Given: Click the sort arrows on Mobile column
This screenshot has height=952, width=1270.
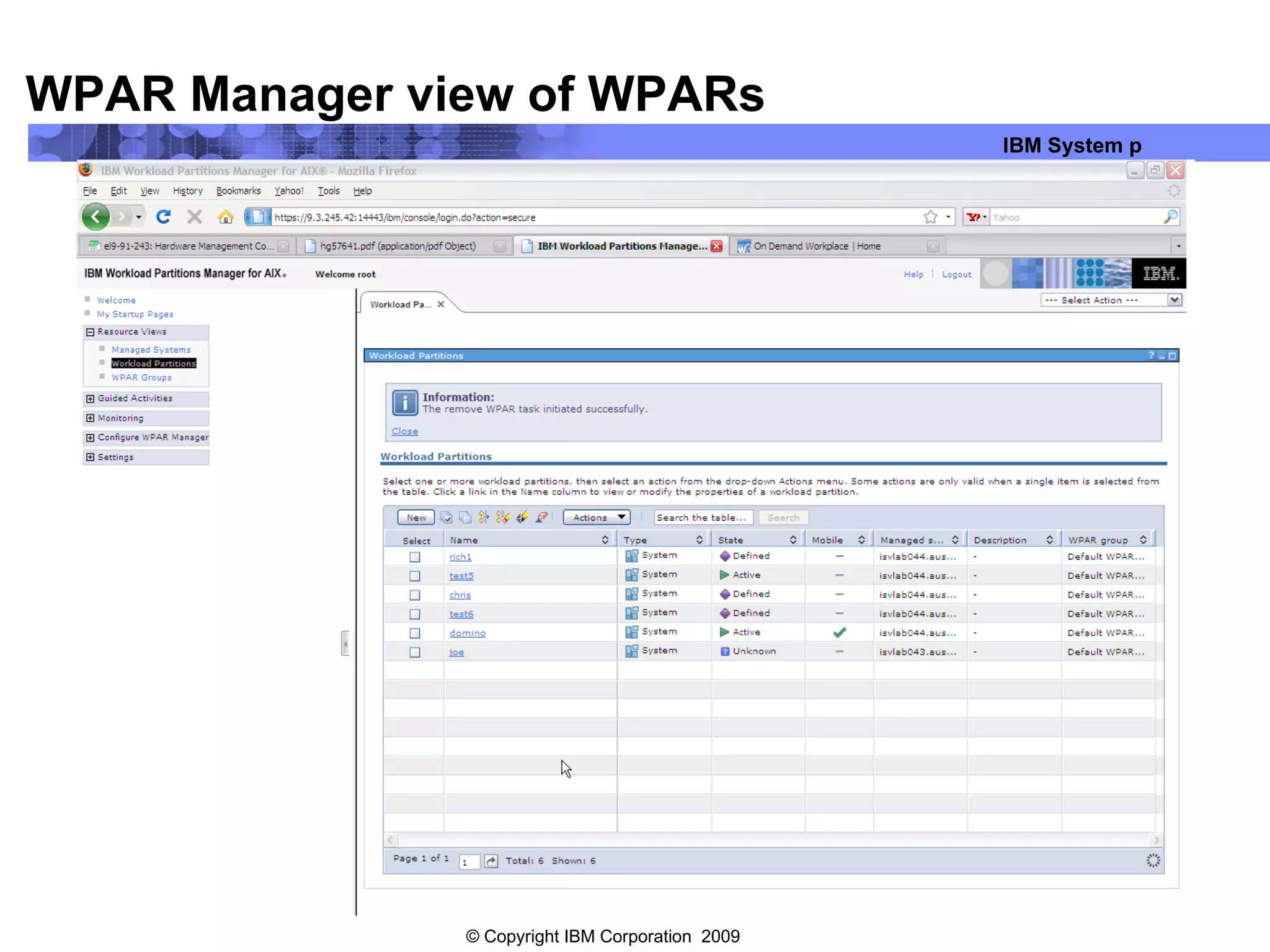Looking at the screenshot, I should coord(861,540).
